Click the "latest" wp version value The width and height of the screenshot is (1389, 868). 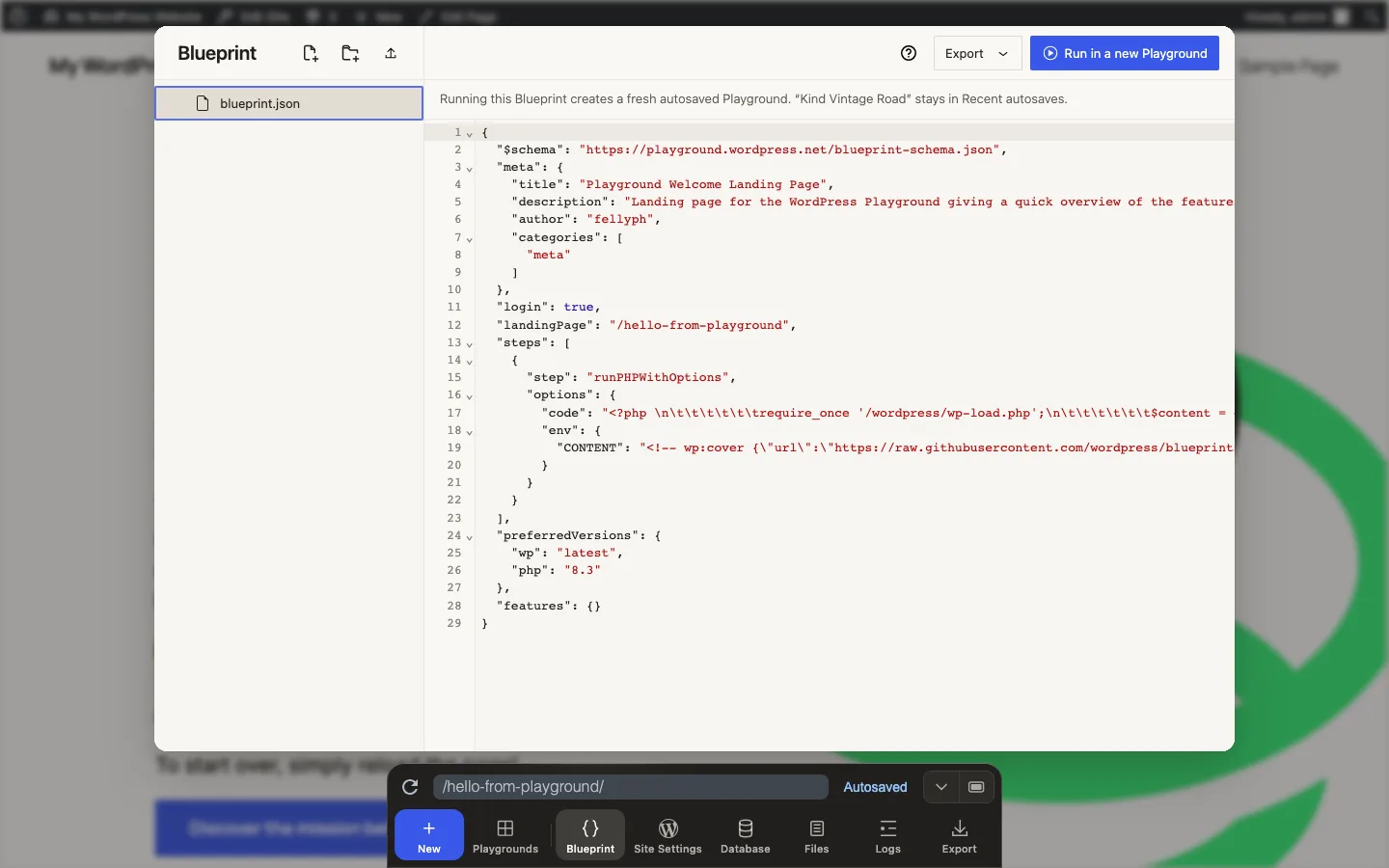tap(586, 553)
